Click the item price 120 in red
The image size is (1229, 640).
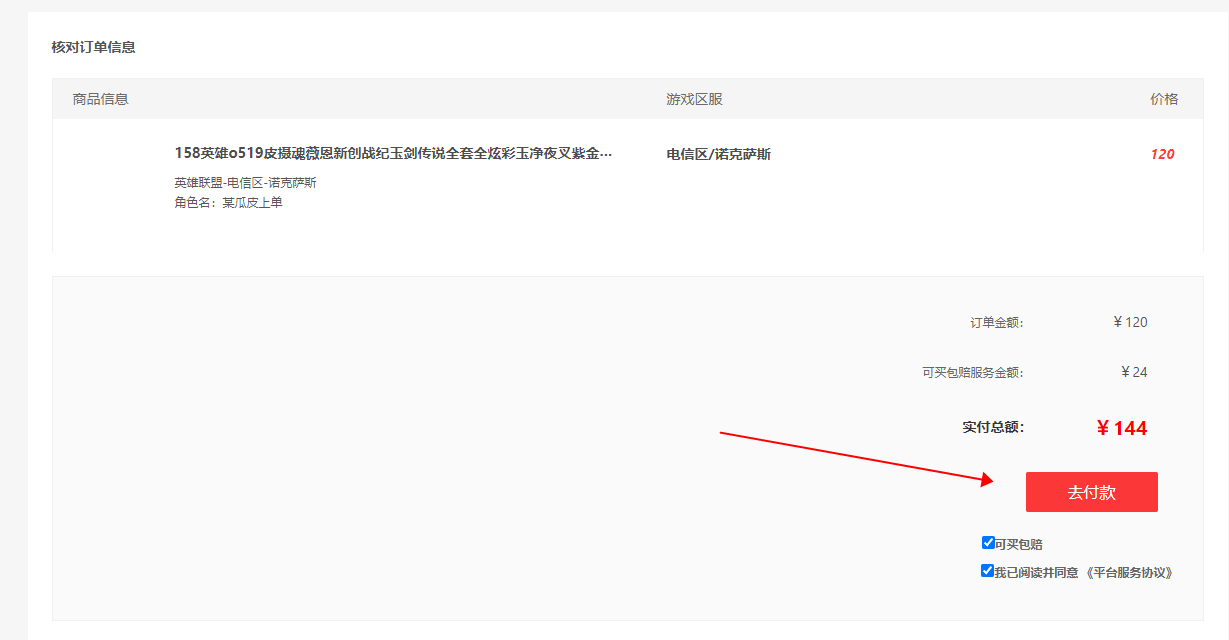(1162, 154)
